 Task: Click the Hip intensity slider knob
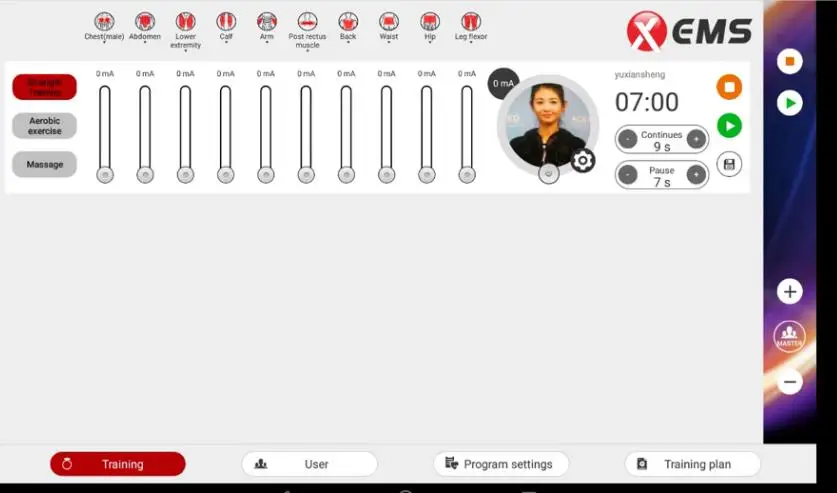pyautogui.click(x=427, y=175)
